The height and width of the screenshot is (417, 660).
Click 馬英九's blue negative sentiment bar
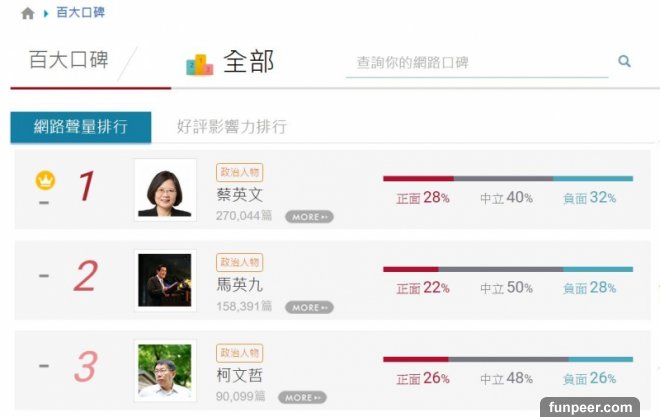click(597, 269)
